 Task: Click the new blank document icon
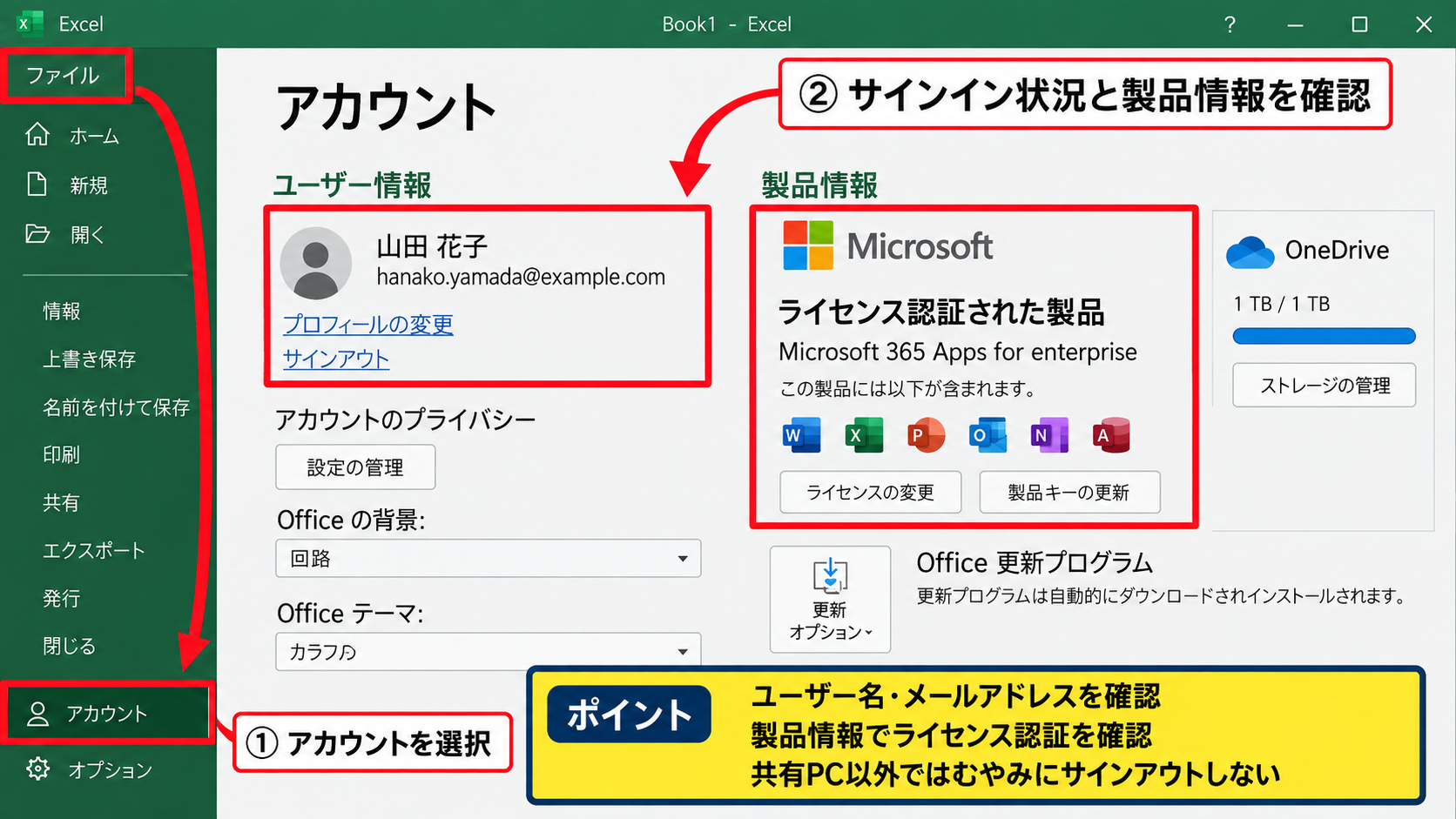click(x=37, y=185)
